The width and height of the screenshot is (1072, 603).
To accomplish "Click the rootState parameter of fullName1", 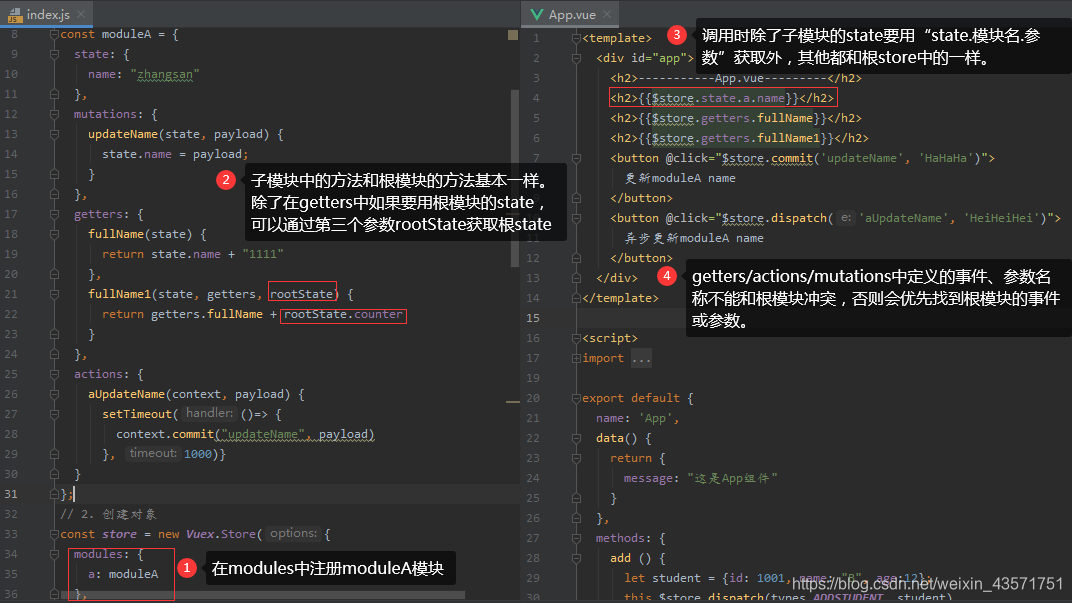I will click(302, 294).
